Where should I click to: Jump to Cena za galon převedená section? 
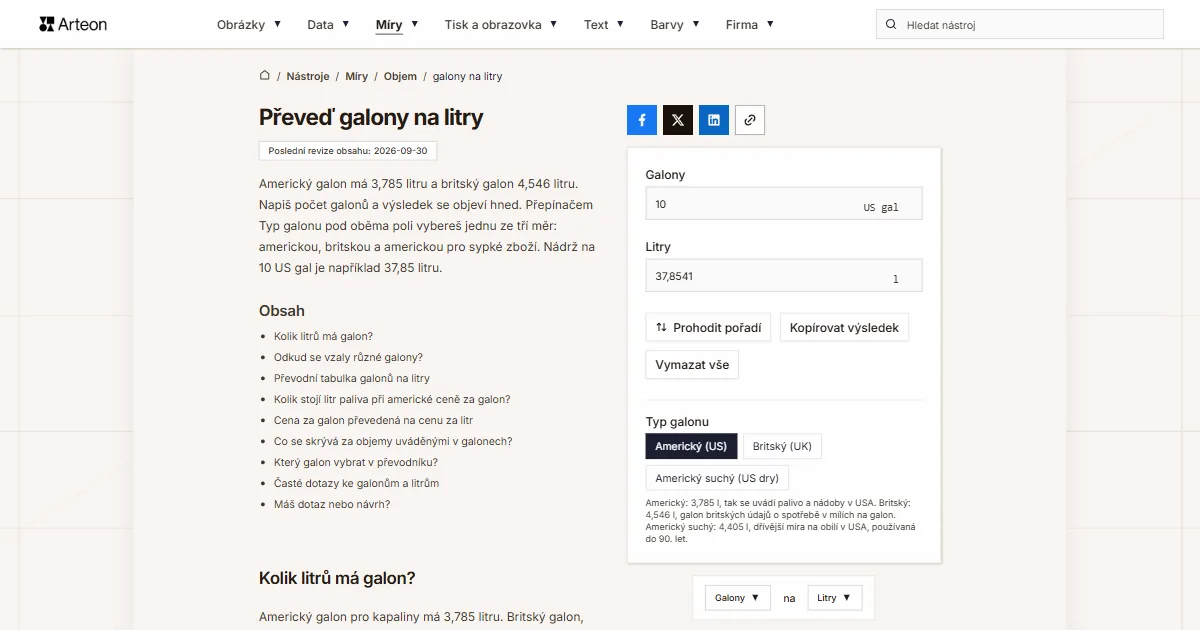pyautogui.click(x=373, y=420)
